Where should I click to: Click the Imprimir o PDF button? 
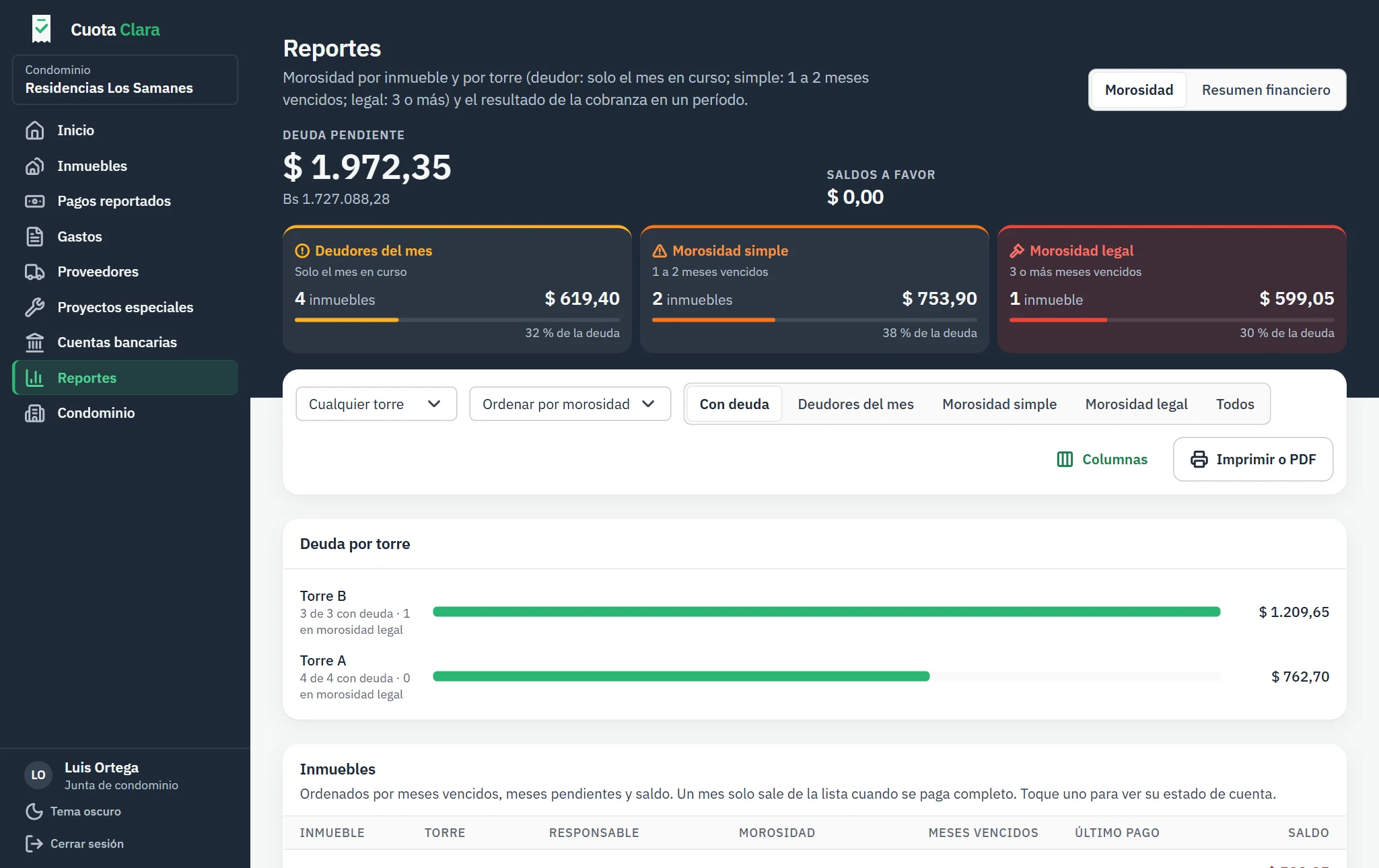[x=1253, y=460]
